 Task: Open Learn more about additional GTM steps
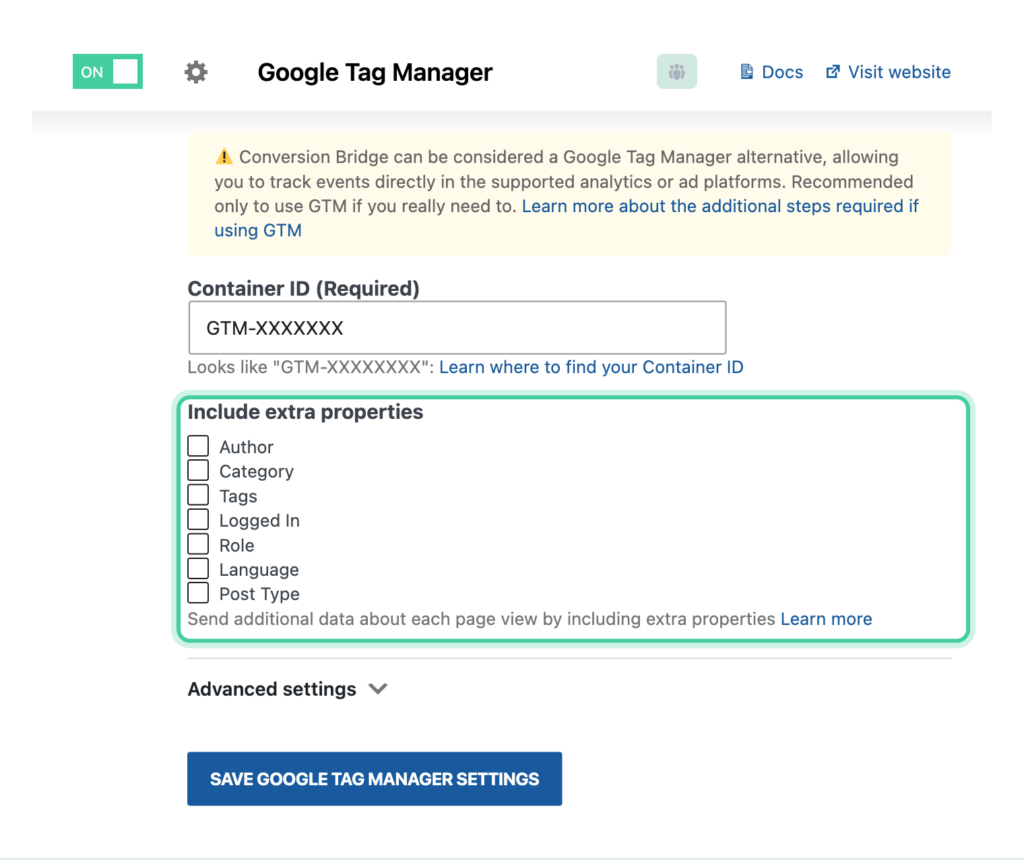coord(566,218)
